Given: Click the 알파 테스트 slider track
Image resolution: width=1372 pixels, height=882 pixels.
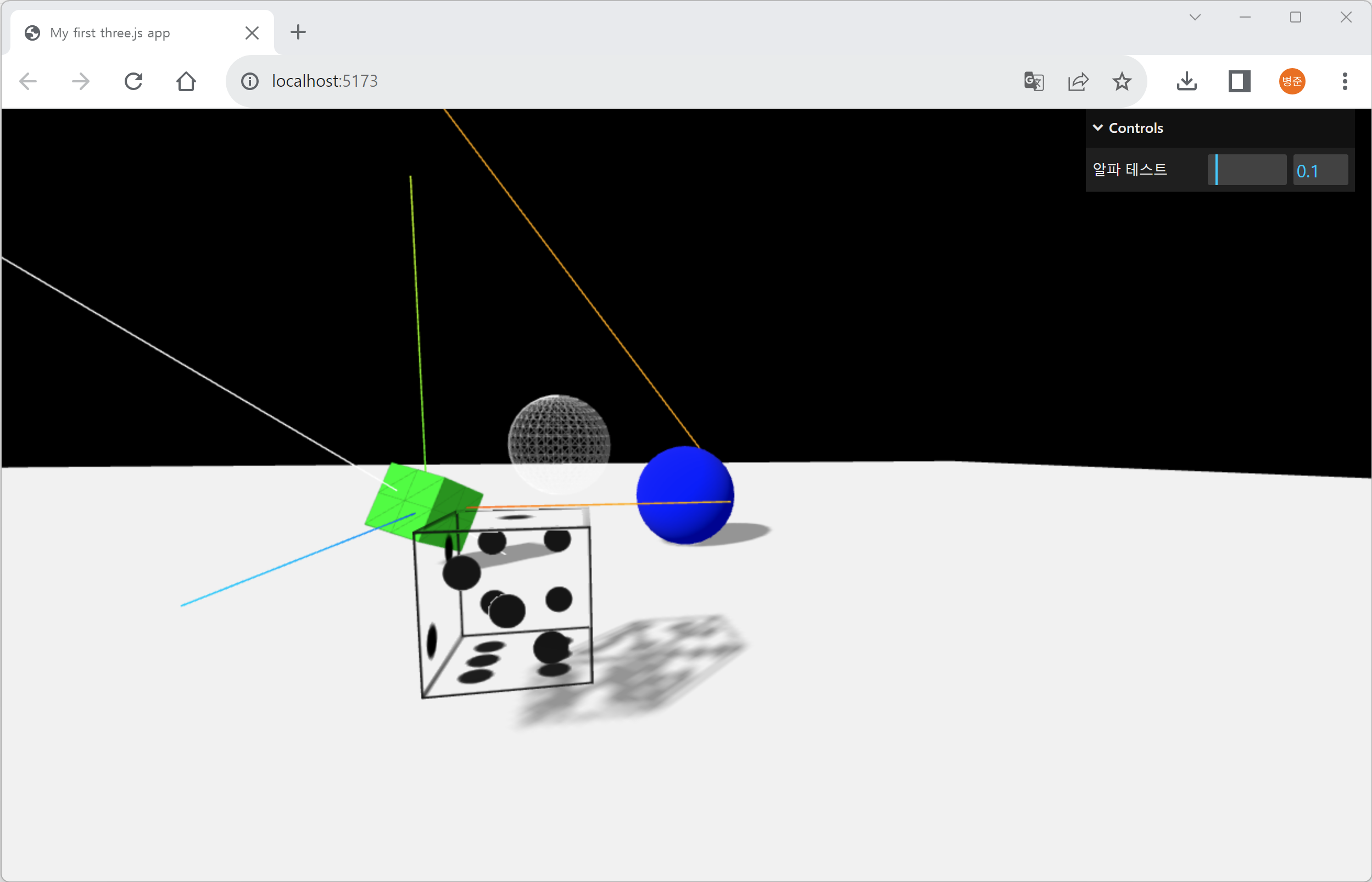Looking at the screenshot, I should (1247, 170).
